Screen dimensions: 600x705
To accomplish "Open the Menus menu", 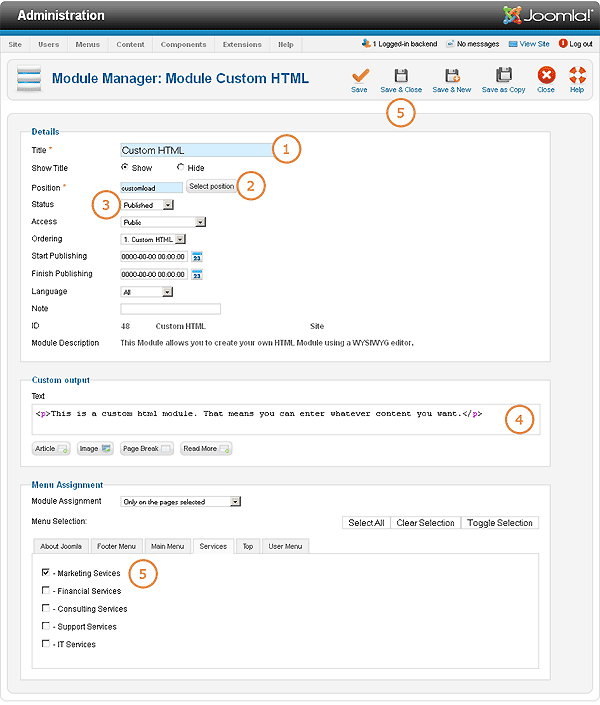I will (88, 45).
